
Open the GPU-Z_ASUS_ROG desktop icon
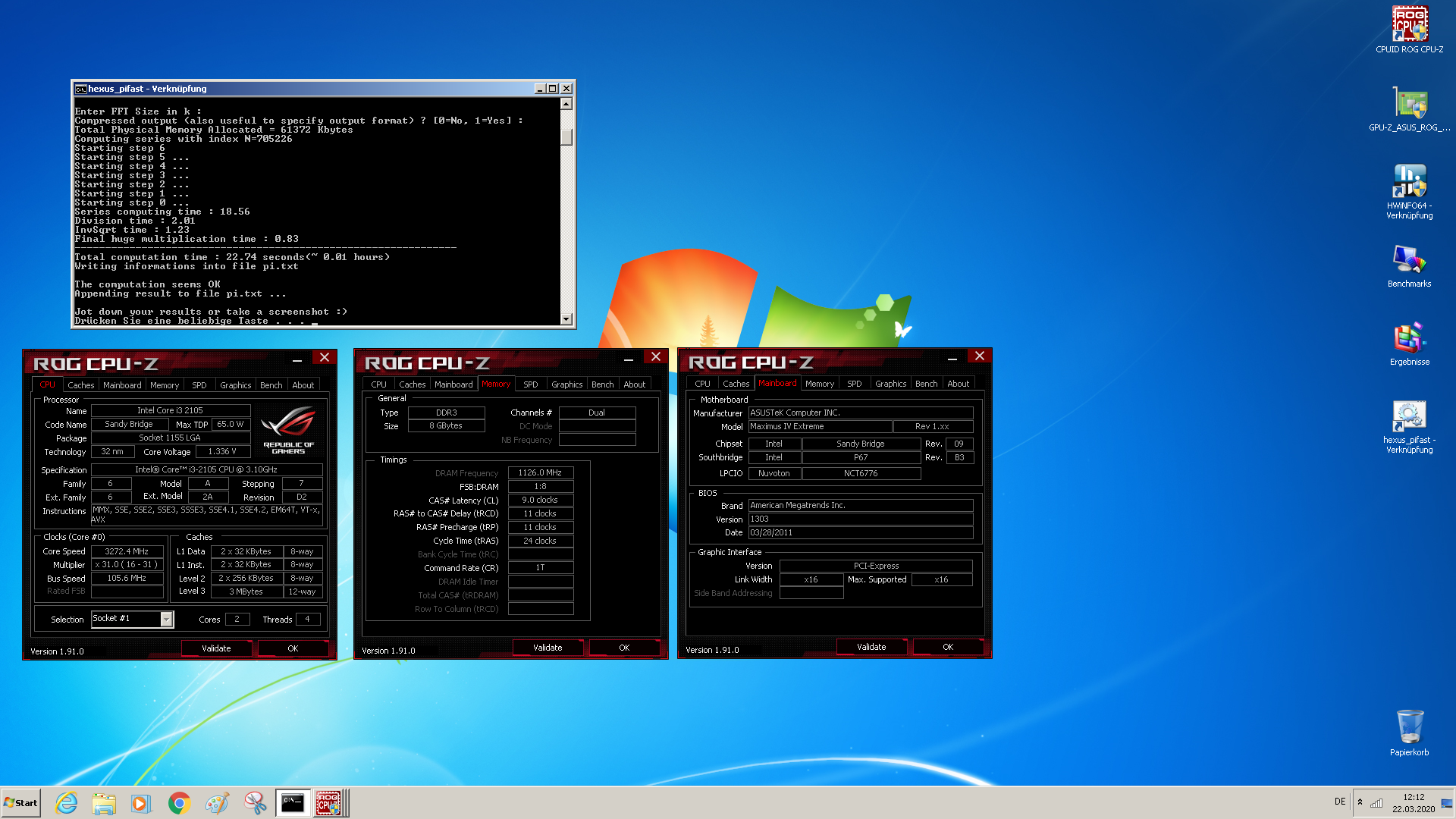point(1410,108)
